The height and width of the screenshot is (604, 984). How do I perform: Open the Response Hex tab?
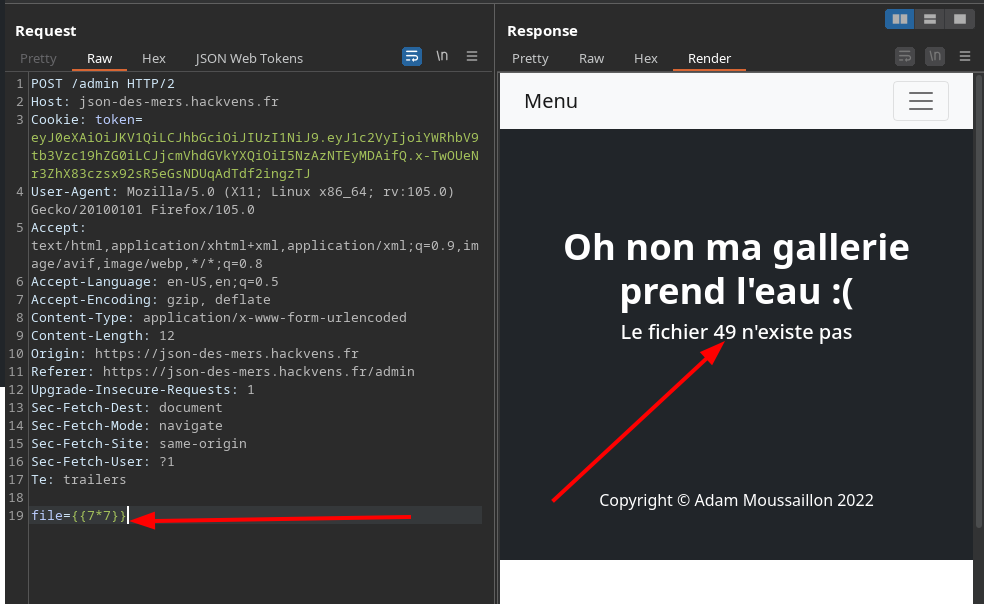click(646, 59)
